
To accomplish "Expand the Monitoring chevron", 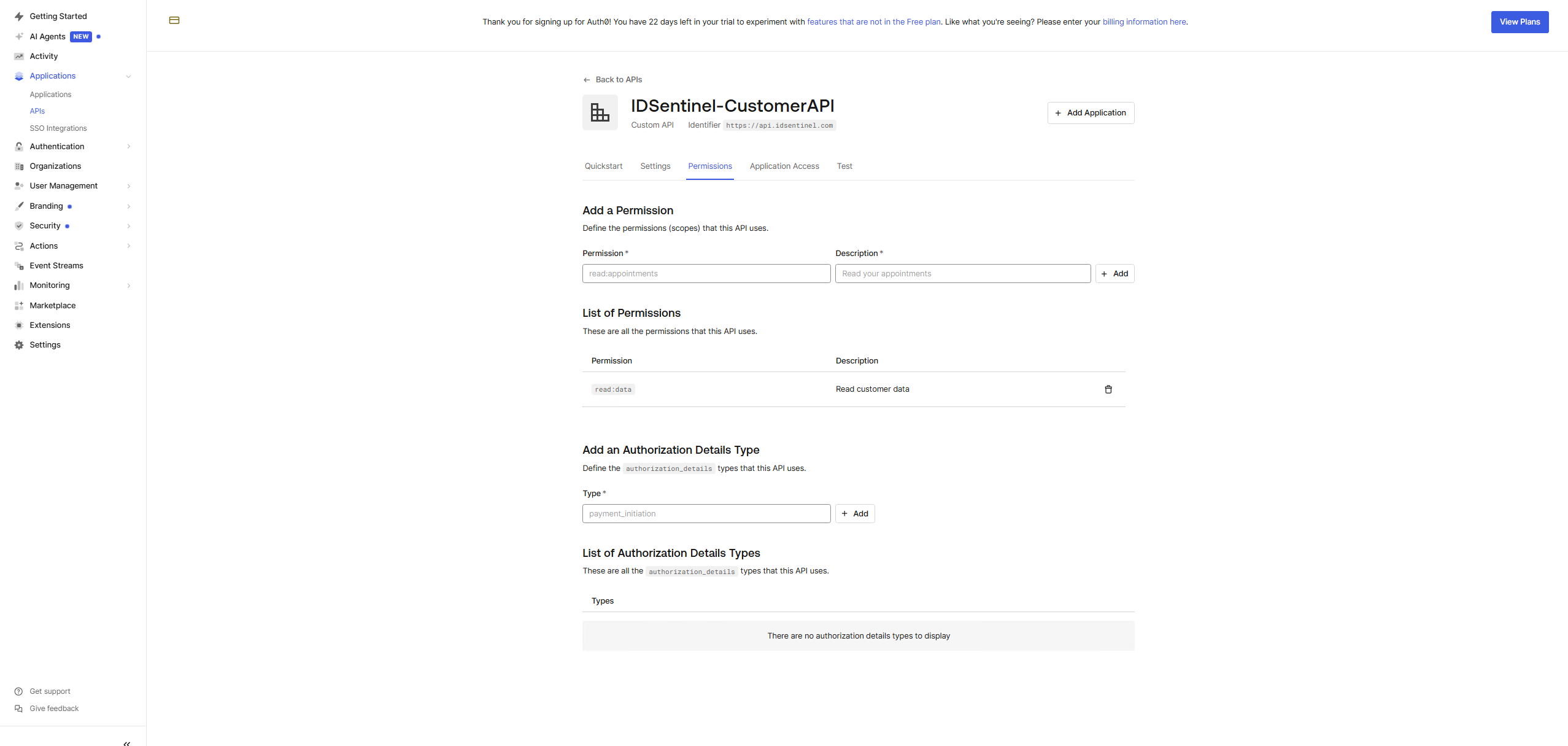I will tap(128, 286).
